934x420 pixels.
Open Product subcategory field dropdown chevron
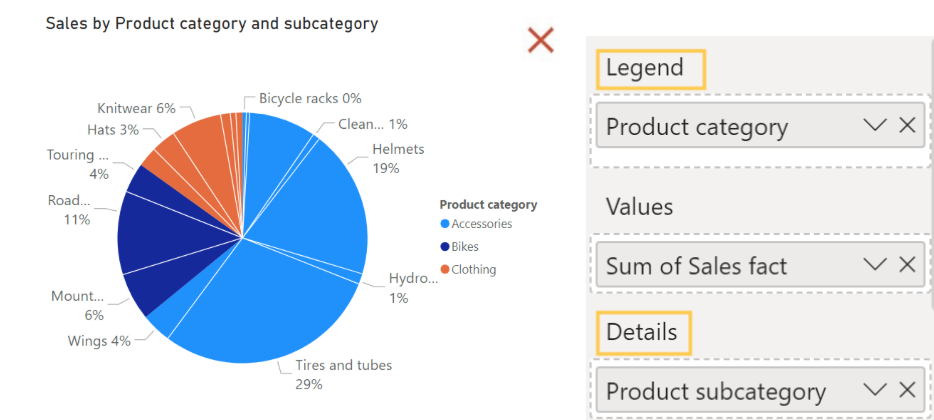(875, 390)
